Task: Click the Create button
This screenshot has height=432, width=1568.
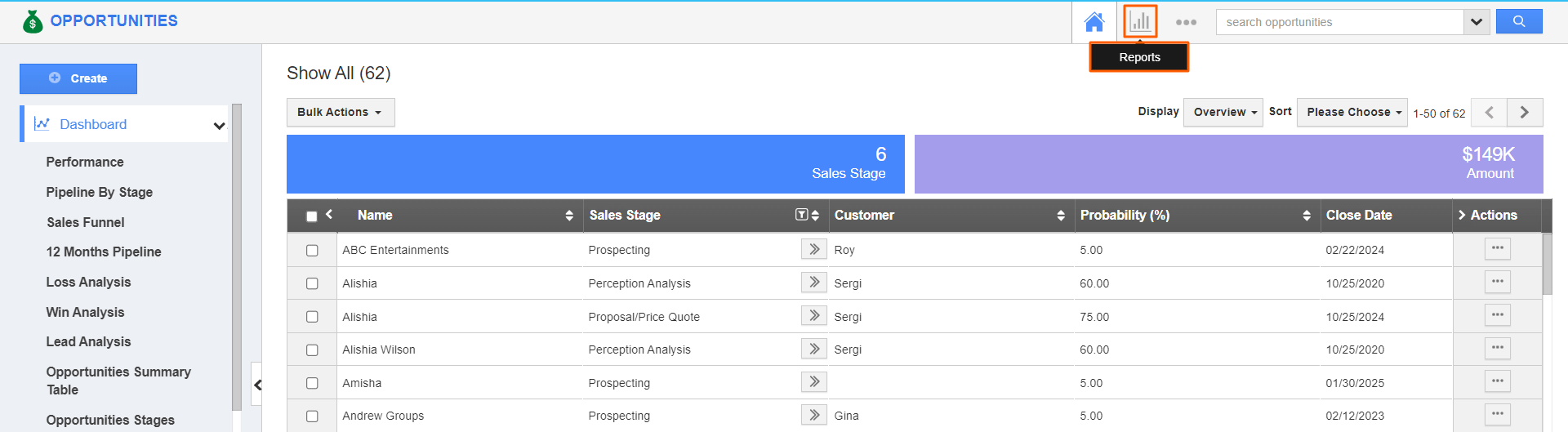Action: [x=78, y=78]
